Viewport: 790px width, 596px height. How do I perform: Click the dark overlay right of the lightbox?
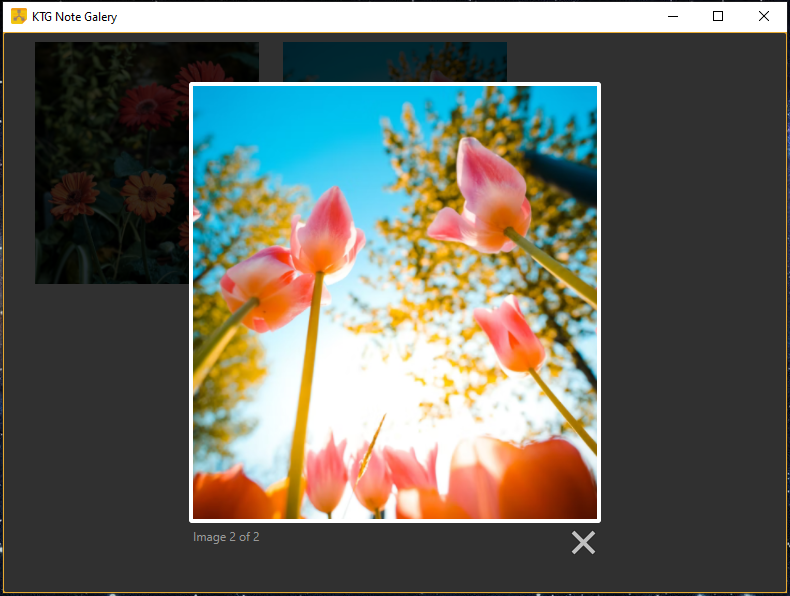tap(690, 300)
